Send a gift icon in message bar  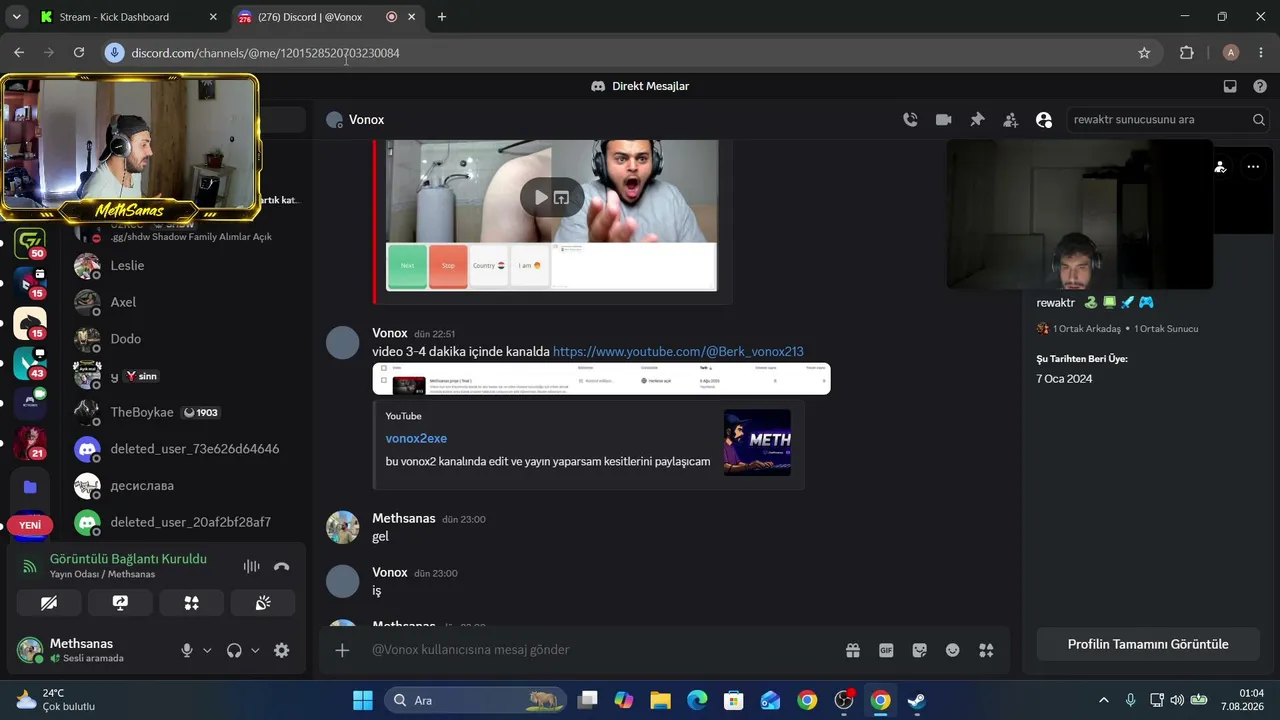click(853, 650)
